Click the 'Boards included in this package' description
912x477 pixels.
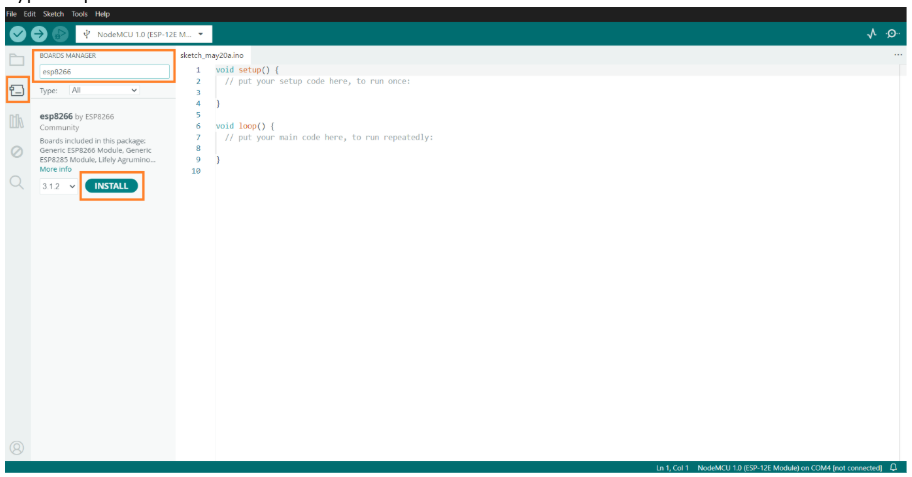tap(97, 150)
